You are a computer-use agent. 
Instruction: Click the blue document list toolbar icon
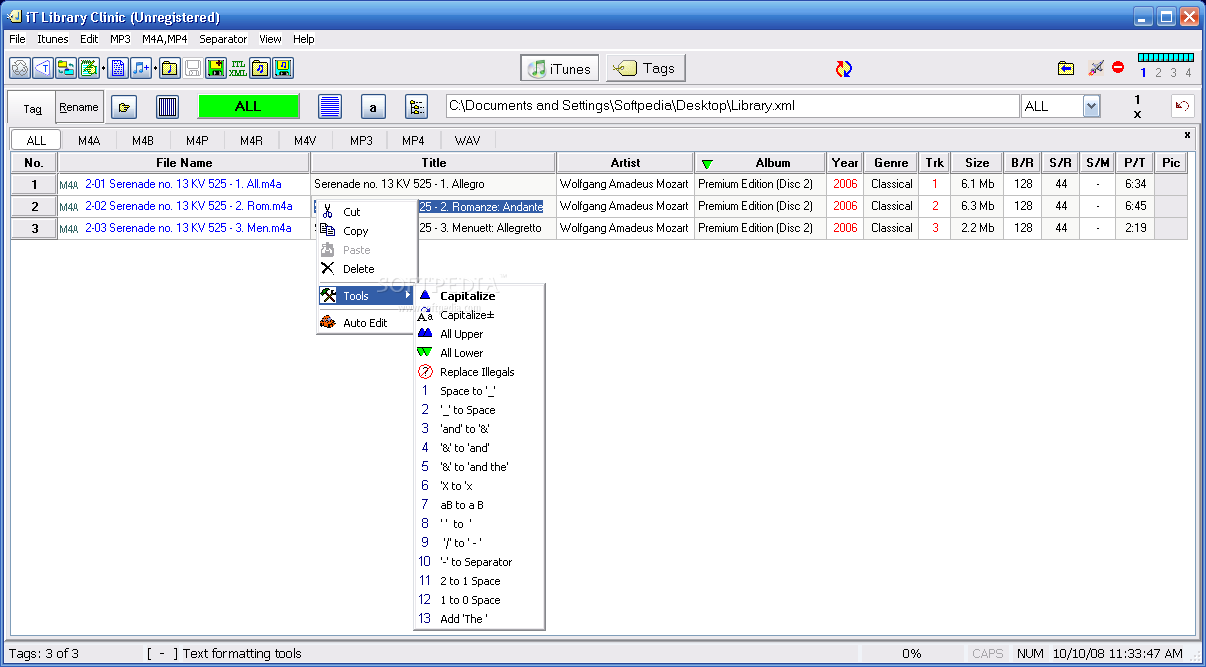click(x=118, y=68)
